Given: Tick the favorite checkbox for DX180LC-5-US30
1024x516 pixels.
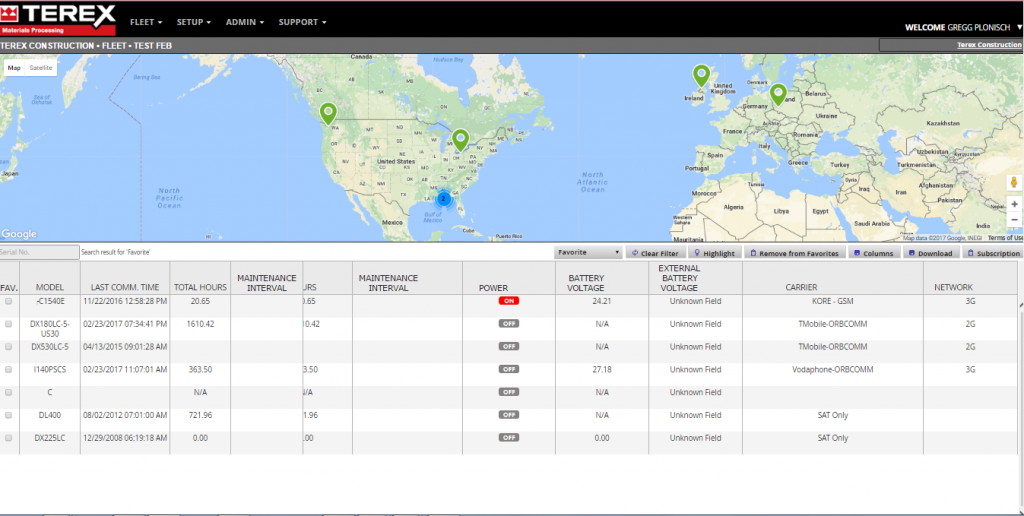Looking at the screenshot, I should click(x=8, y=324).
